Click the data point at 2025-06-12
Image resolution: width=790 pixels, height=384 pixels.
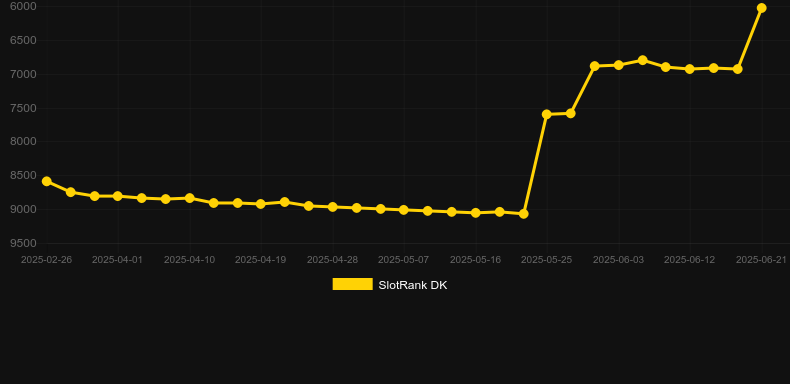coord(690,69)
